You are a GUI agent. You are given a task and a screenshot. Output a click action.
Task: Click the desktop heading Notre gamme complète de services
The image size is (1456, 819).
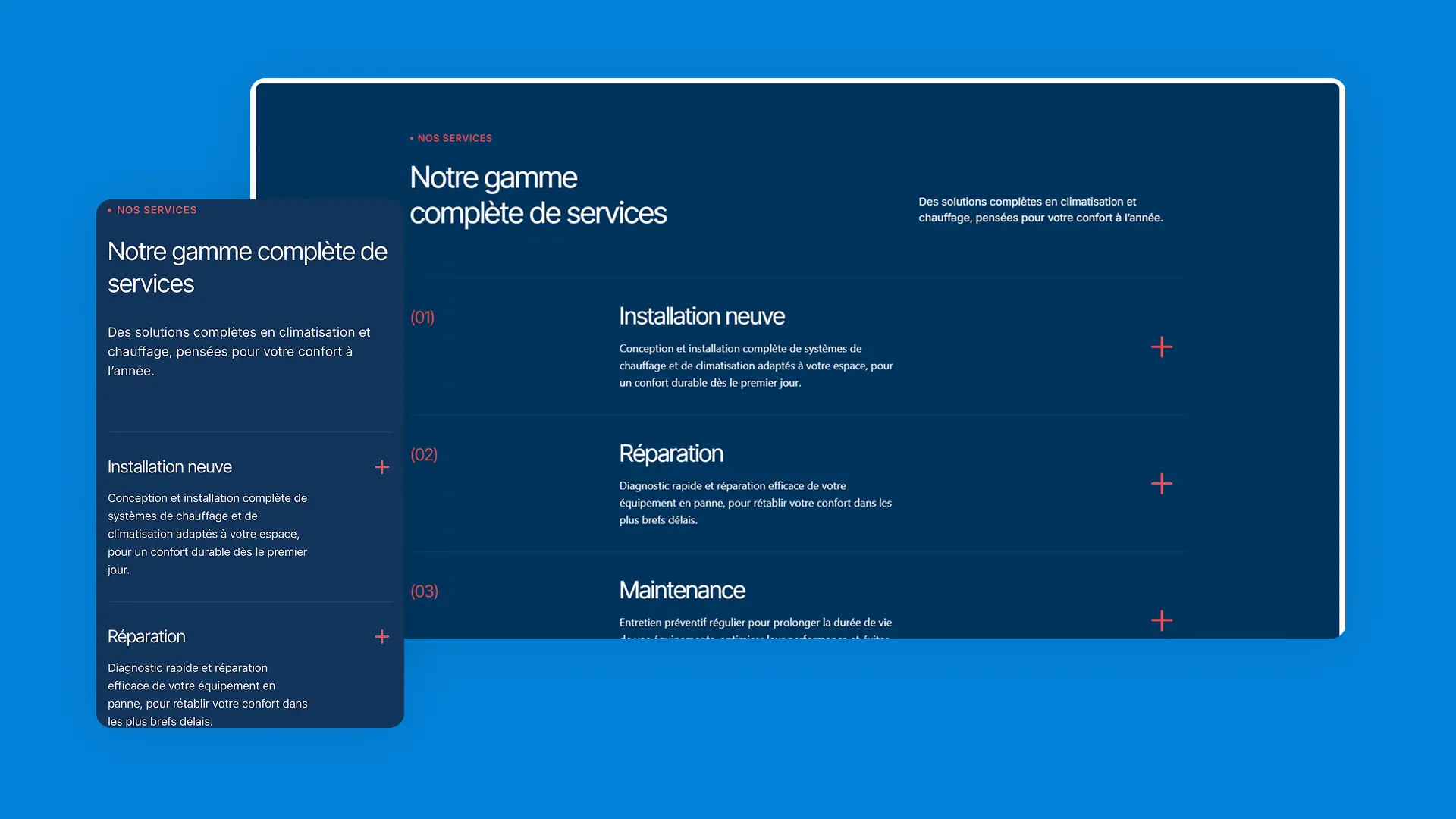tap(538, 196)
